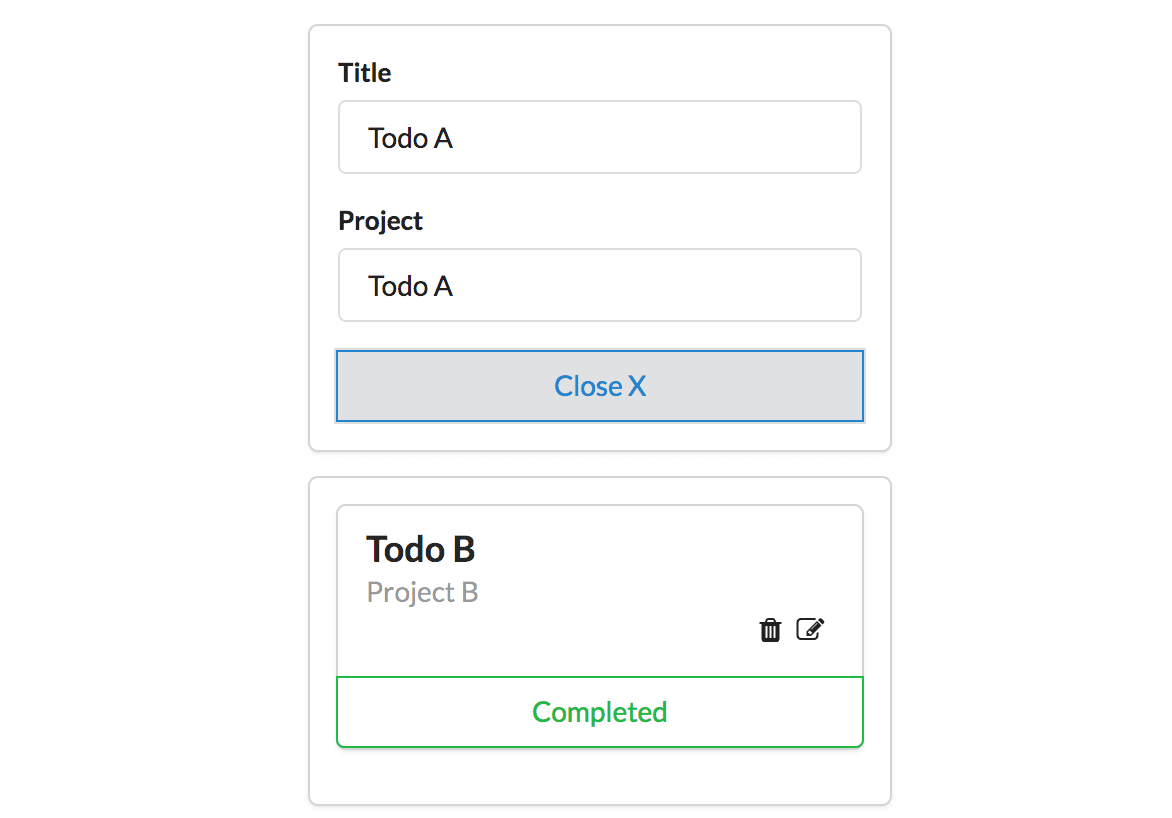Click the Todo B heading text

(x=421, y=550)
